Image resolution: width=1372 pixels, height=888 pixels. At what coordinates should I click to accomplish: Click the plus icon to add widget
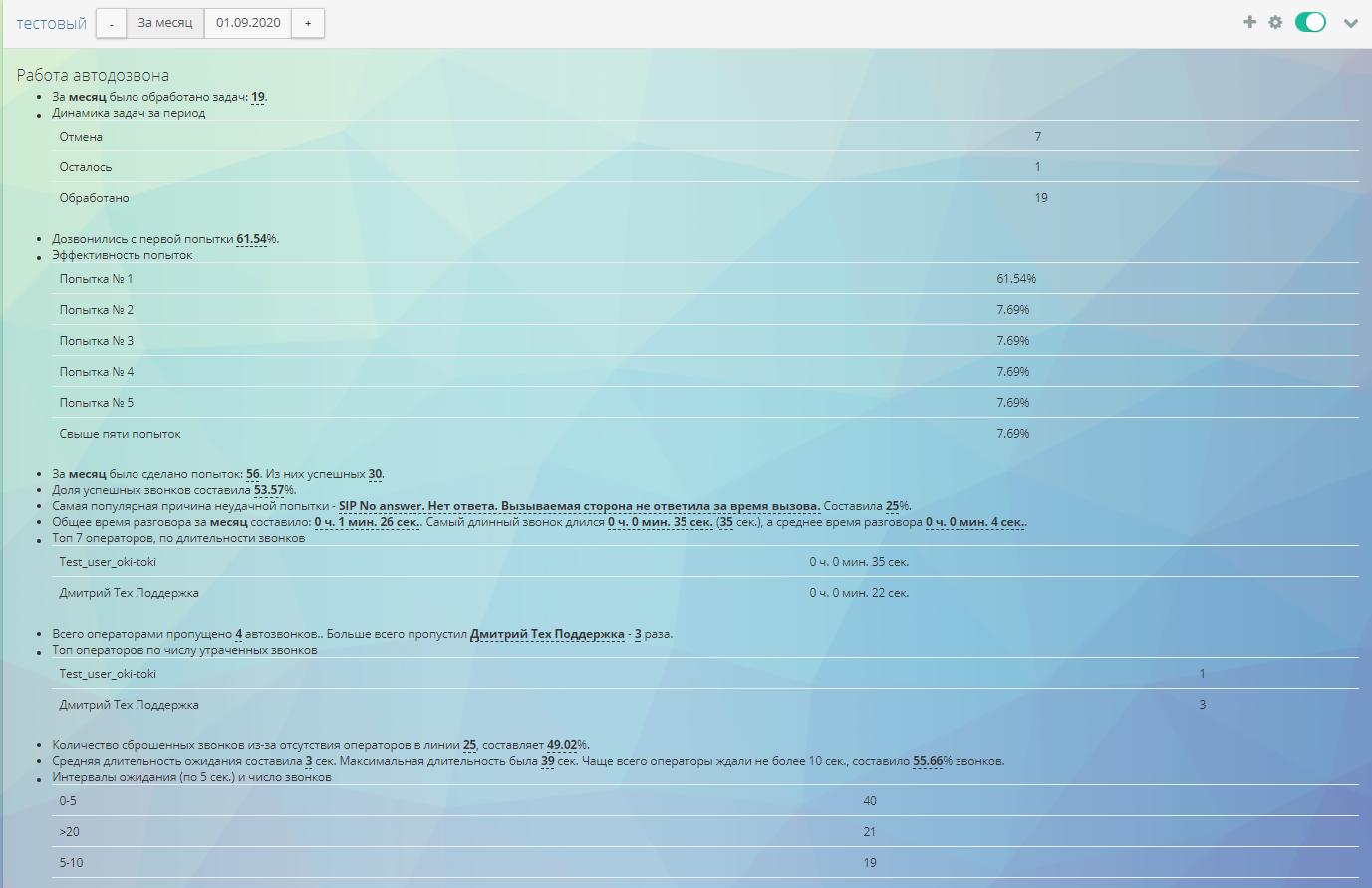click(x=1249, y=22)
